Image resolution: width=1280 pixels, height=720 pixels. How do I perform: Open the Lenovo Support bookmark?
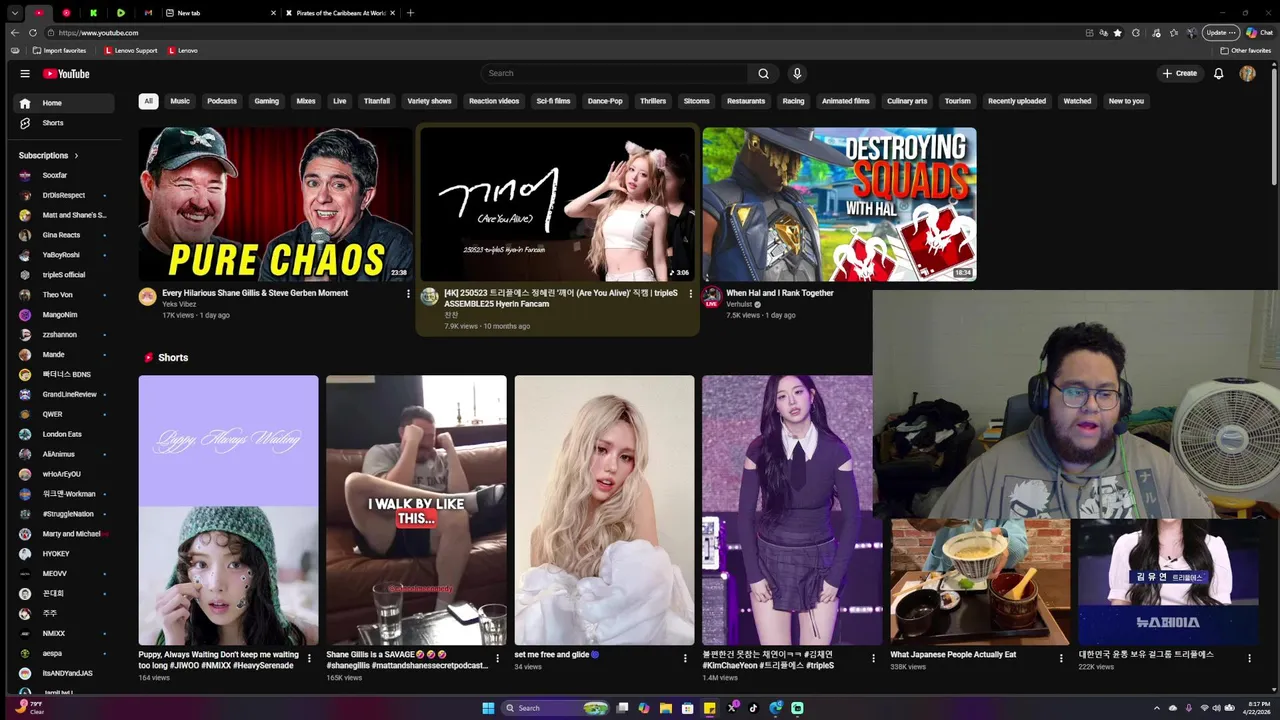(131, 50)
